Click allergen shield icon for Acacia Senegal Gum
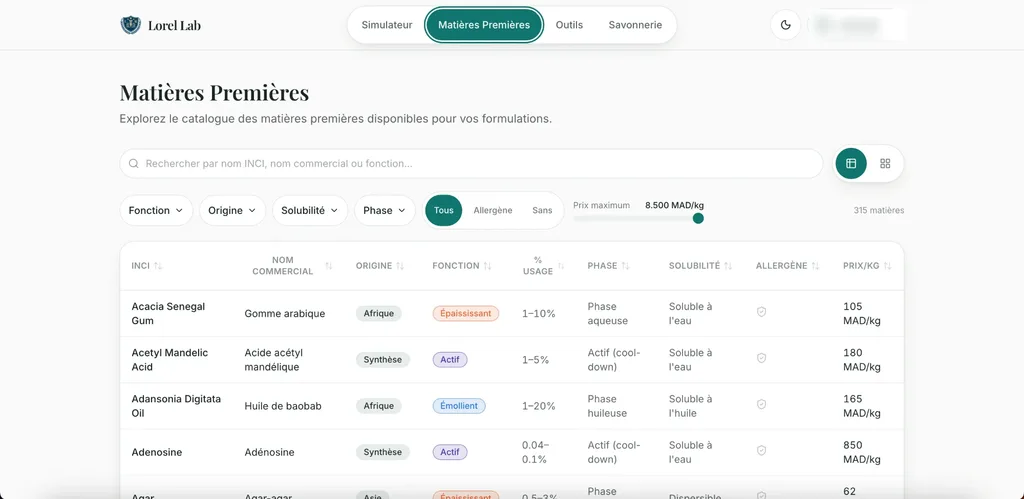1024x499 pixels. 761,312
